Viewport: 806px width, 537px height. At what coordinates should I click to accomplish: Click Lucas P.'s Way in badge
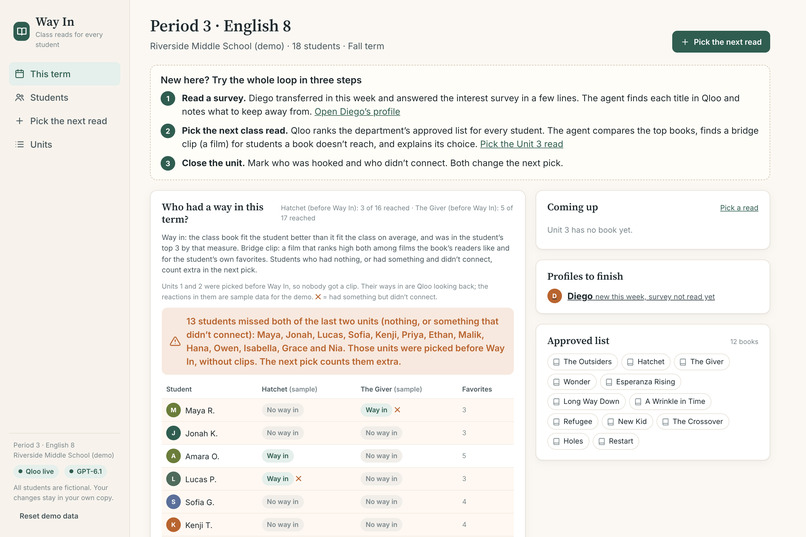pyautogui.click(x=278, y=479)
